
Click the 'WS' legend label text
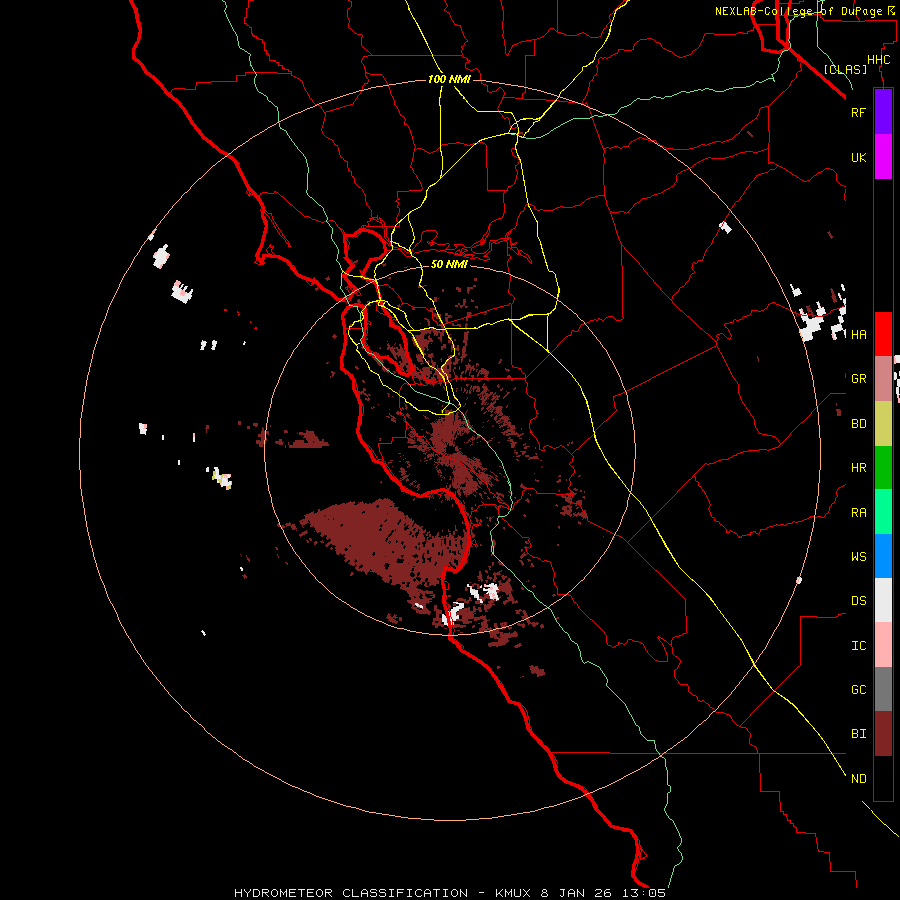coord(858,556)
